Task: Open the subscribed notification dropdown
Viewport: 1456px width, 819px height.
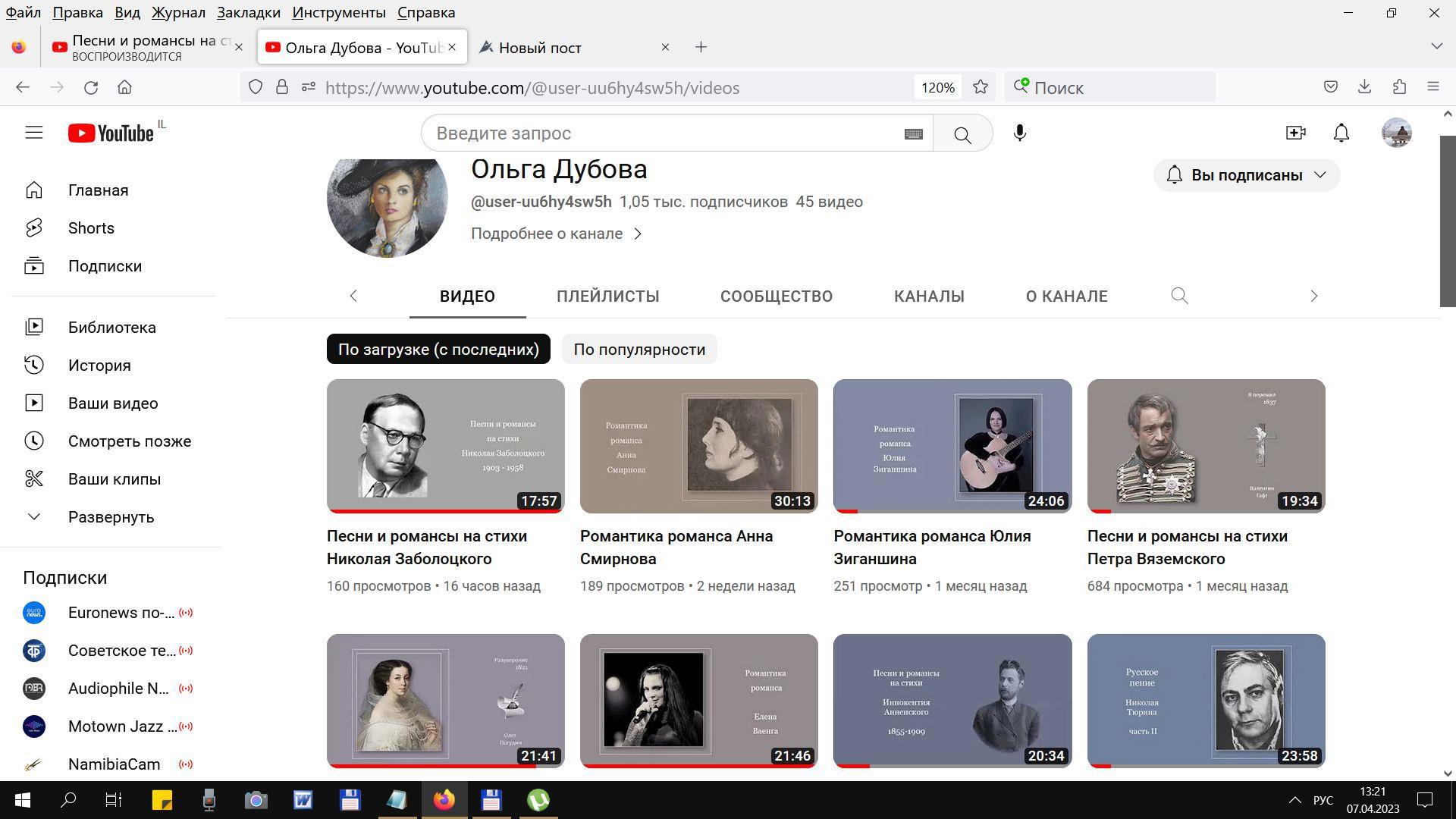Action: pyautogui.click(x=1246, y=175)
